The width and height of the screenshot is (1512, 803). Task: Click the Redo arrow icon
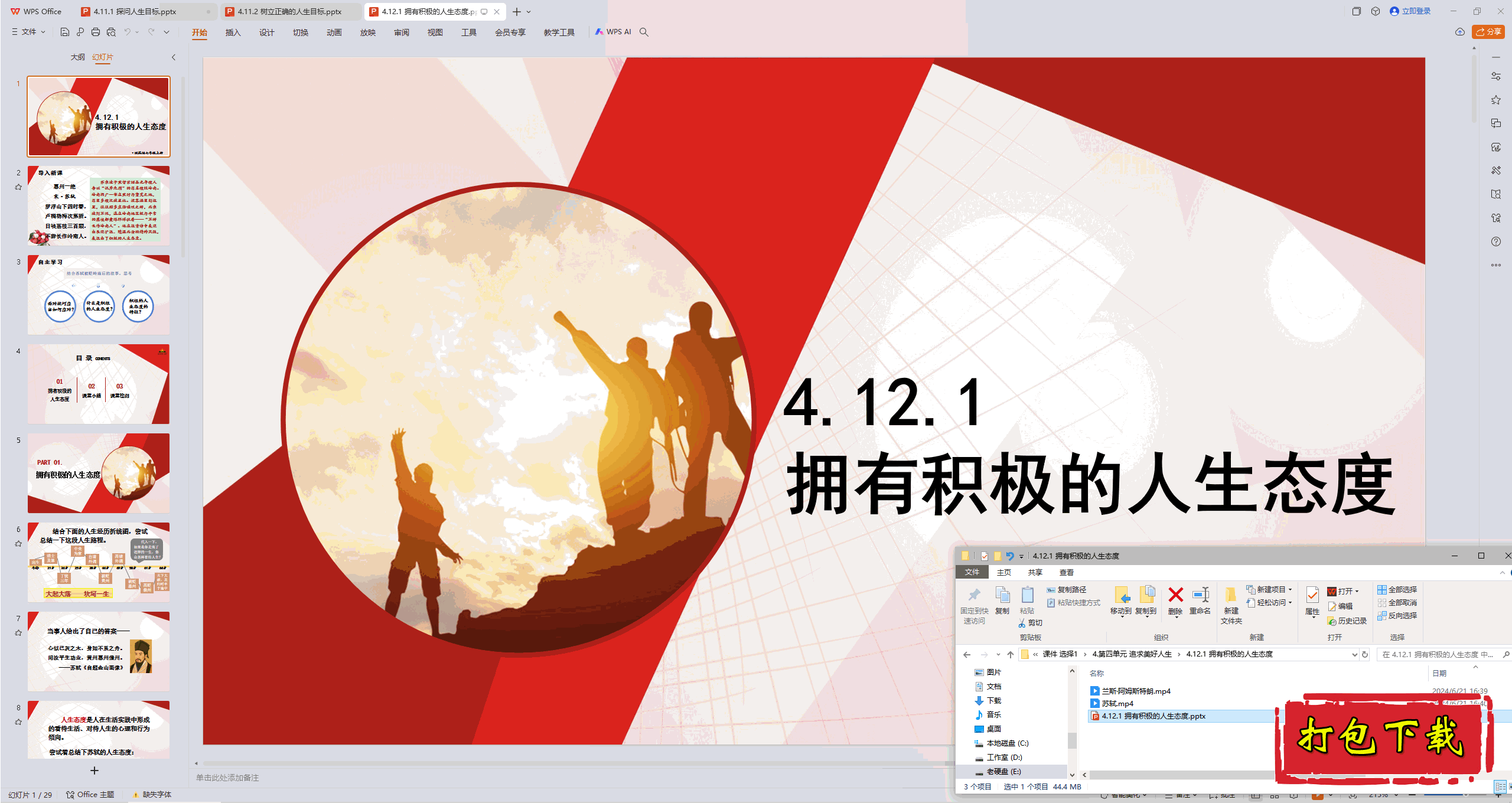(x=151, y=32)
